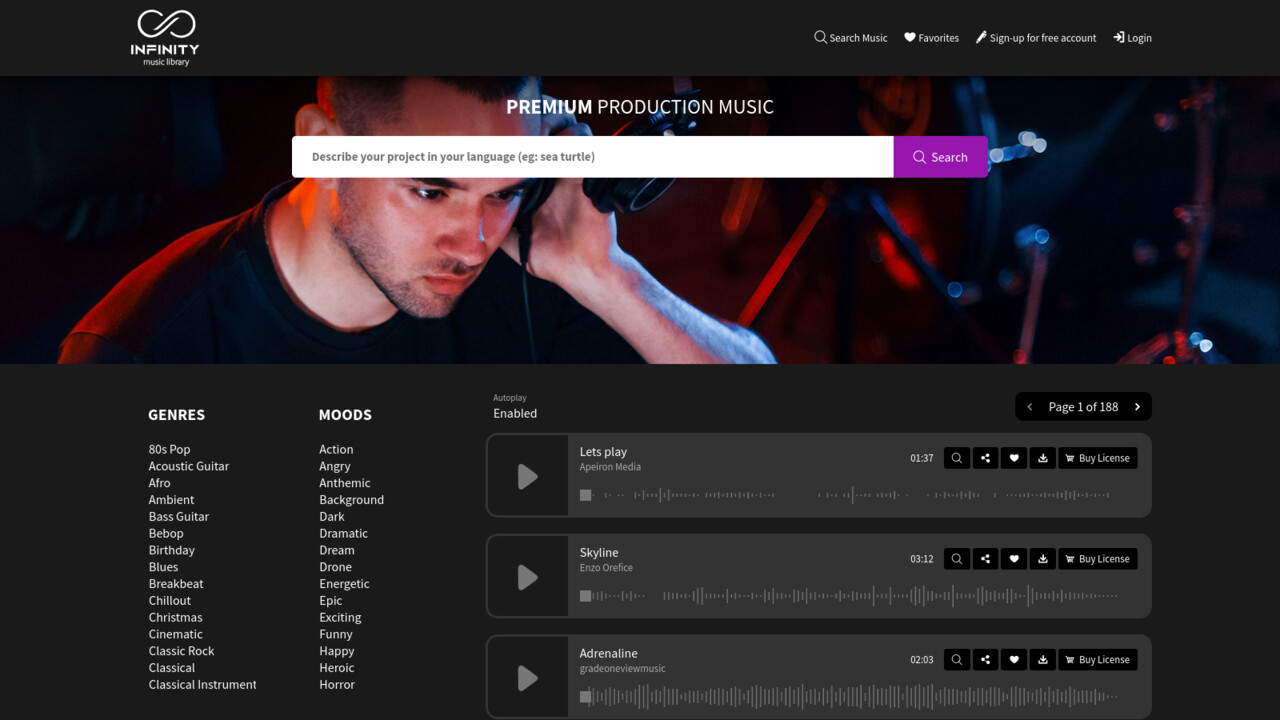The image size is (1280, 720).
Task: Open the Adrenaline track title
Action: [609, 654]
